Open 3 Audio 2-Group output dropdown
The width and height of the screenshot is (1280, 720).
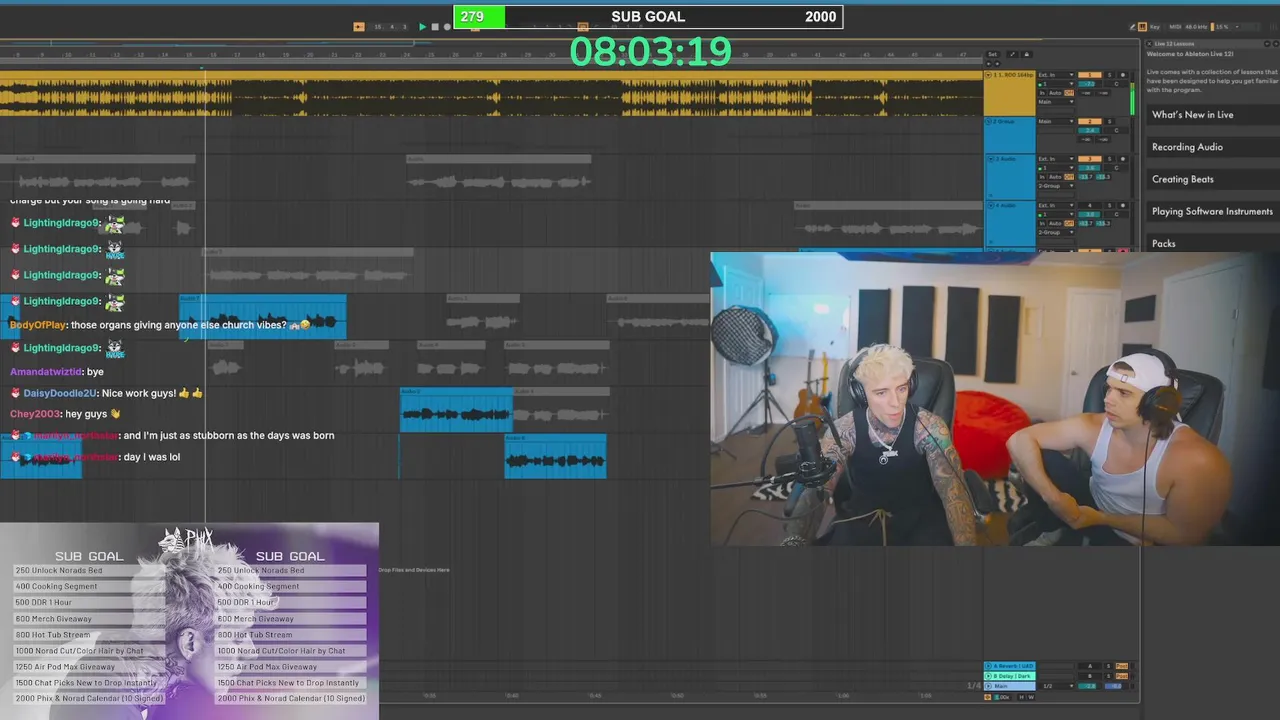coord(1056,186)
